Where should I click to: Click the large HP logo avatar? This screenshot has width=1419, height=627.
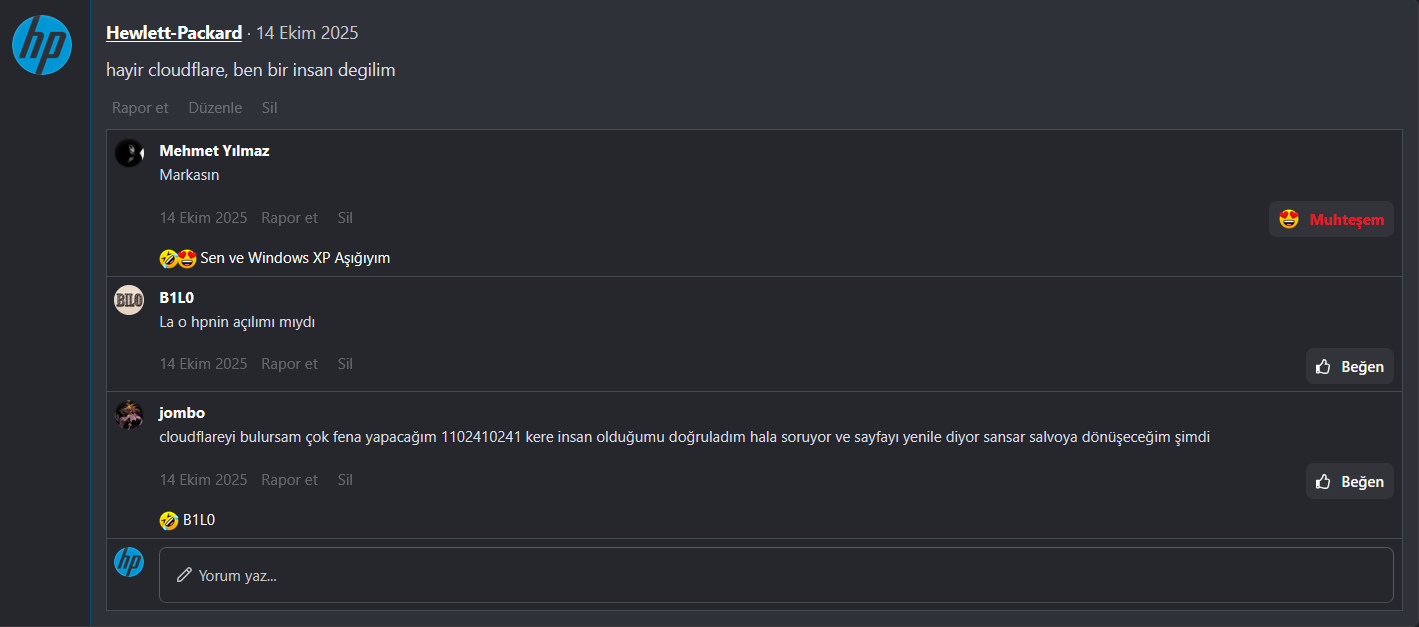click(x=41, y=45)
